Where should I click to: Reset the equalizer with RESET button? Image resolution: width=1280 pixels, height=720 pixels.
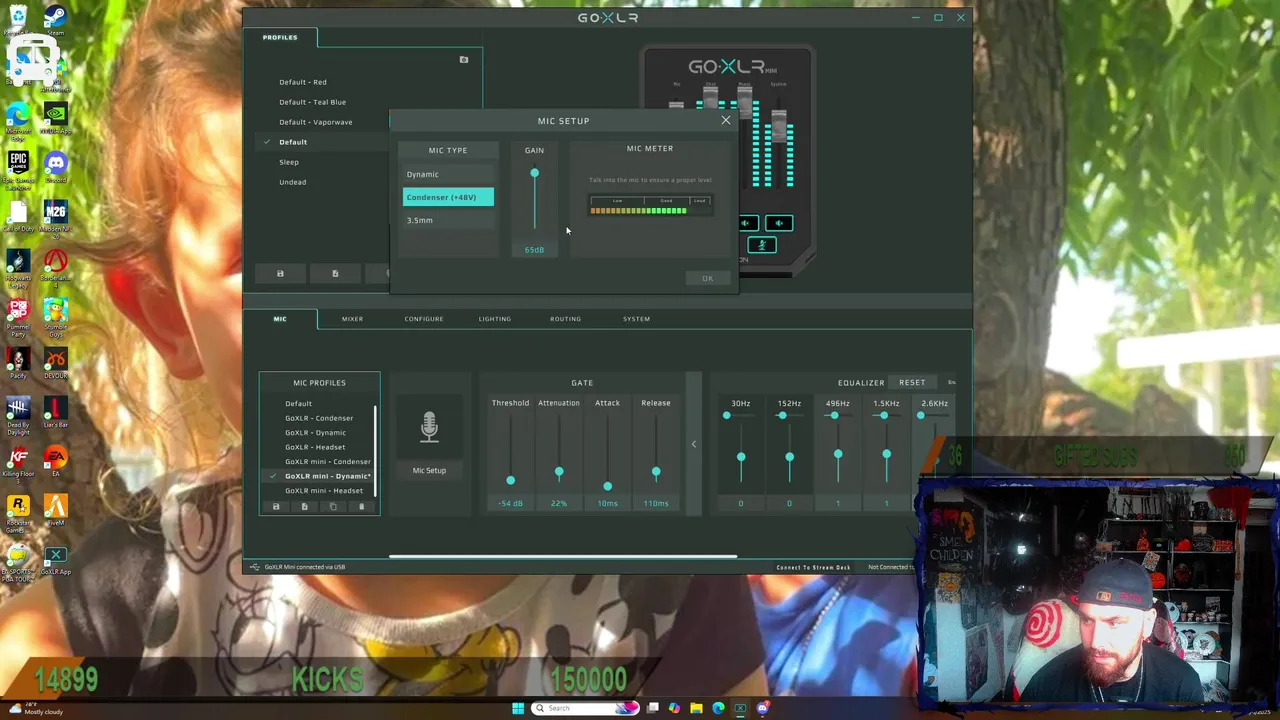(x=912, y=383)
